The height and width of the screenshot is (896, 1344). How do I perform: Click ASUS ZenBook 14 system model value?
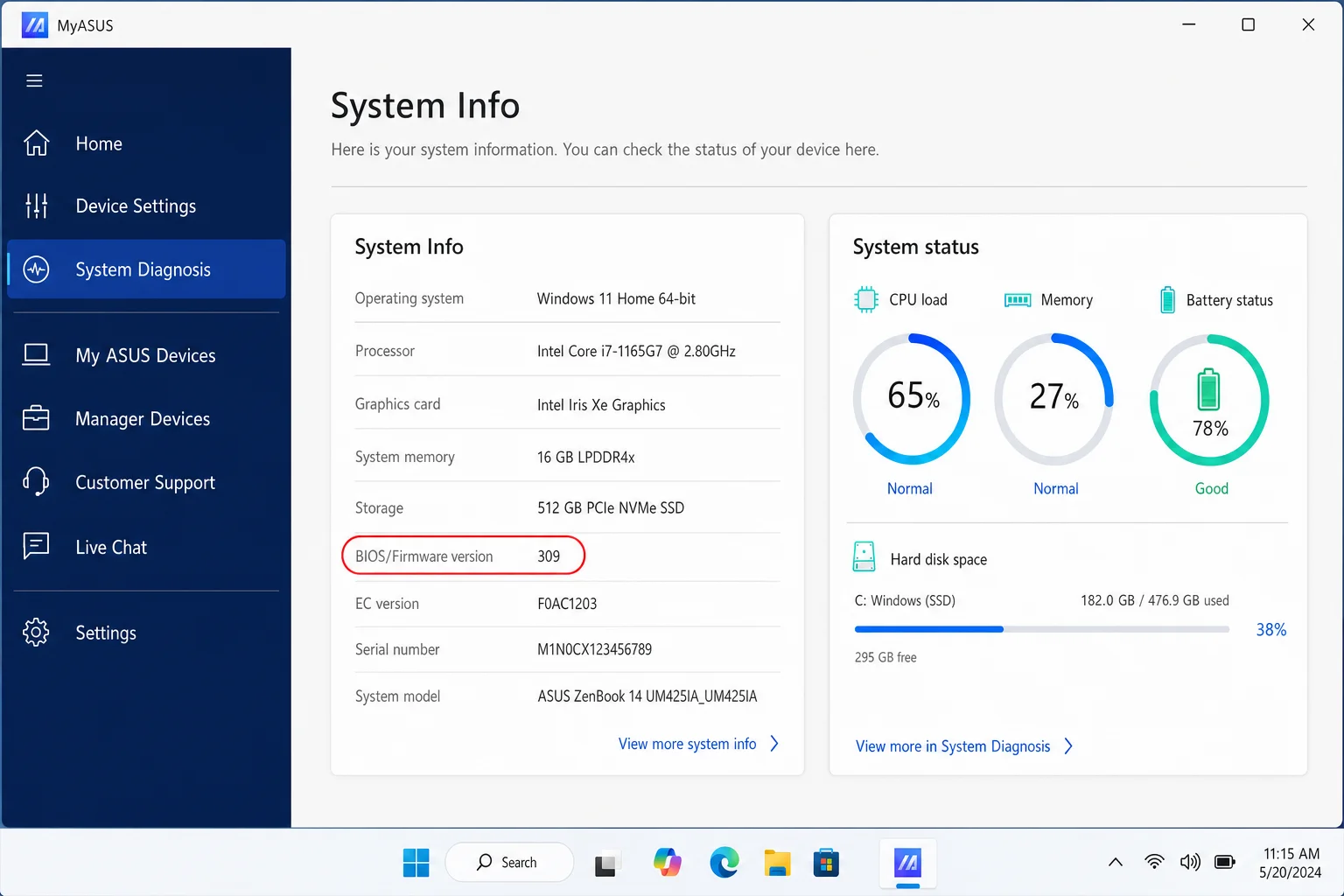pos(647,696)
